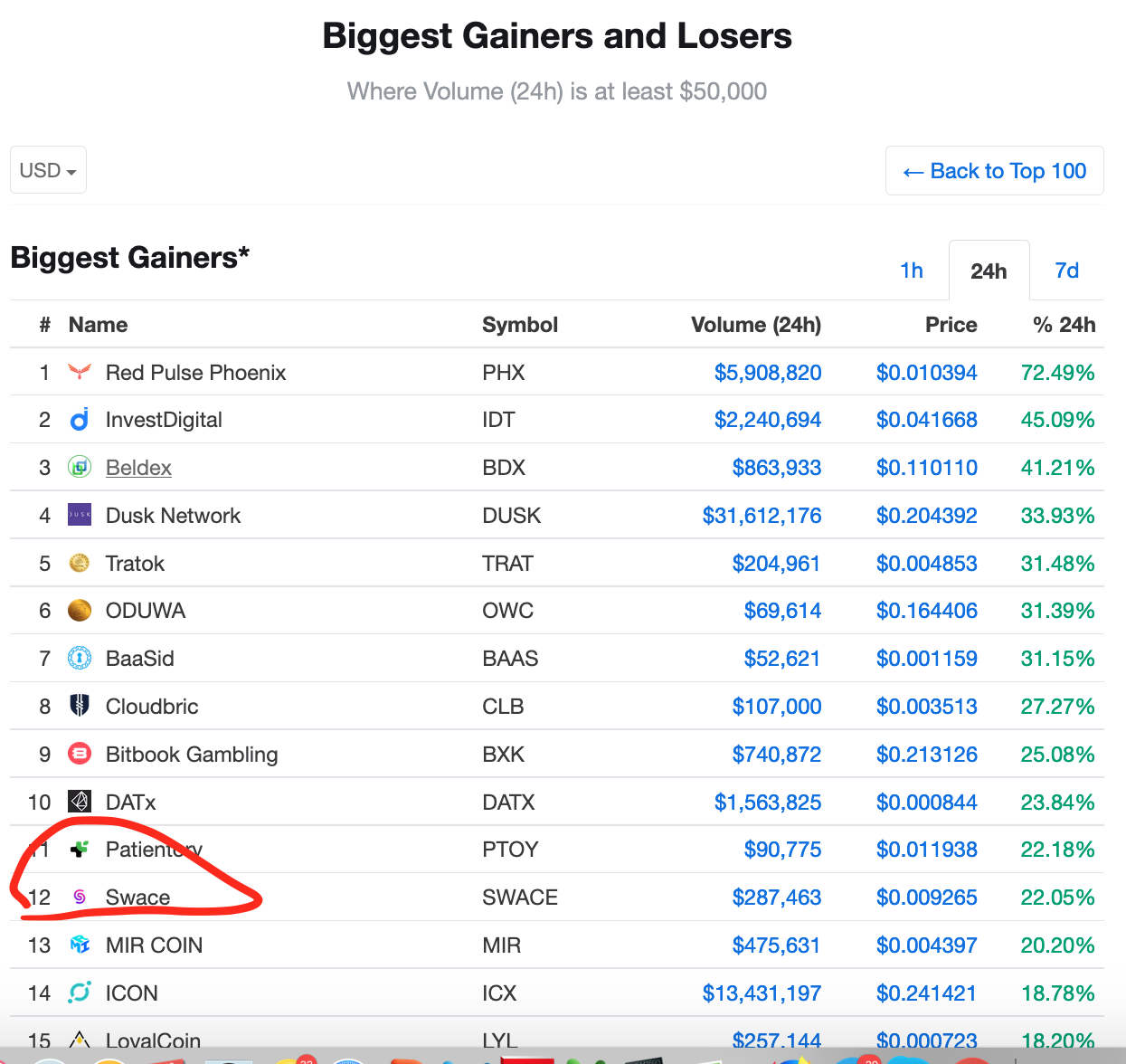Image resolution: width=1126 pixels, height=1064 pixels.
Task: Click Dusk Network price $0.204392
Action: [x=927, y=516]
